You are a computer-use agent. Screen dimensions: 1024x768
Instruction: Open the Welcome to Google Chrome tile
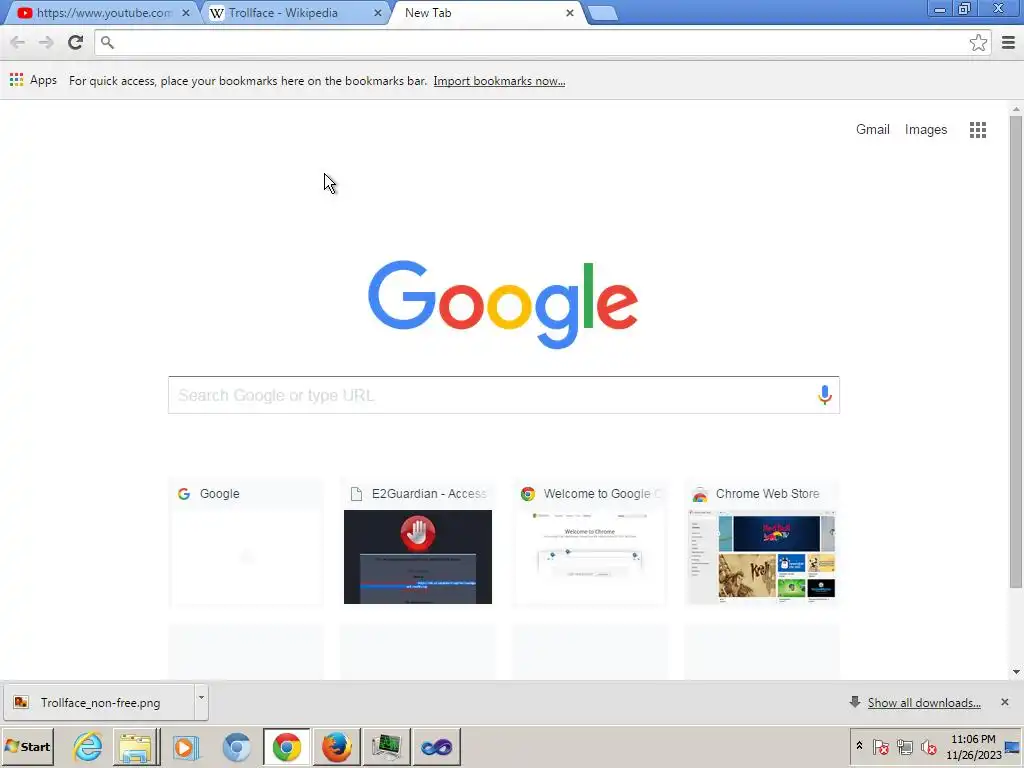click(590, 543)
